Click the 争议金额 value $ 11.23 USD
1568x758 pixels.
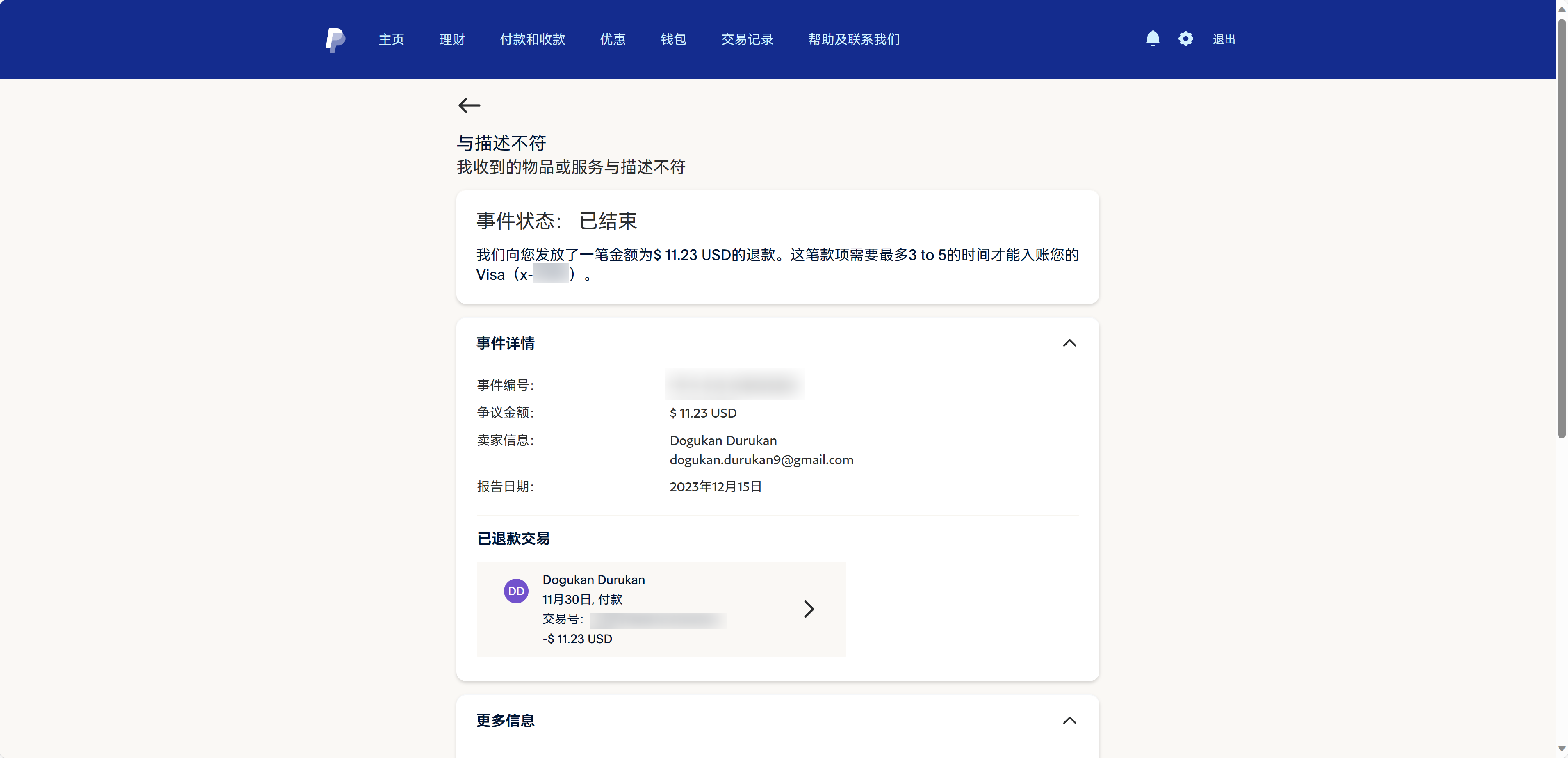coord(703,413)
